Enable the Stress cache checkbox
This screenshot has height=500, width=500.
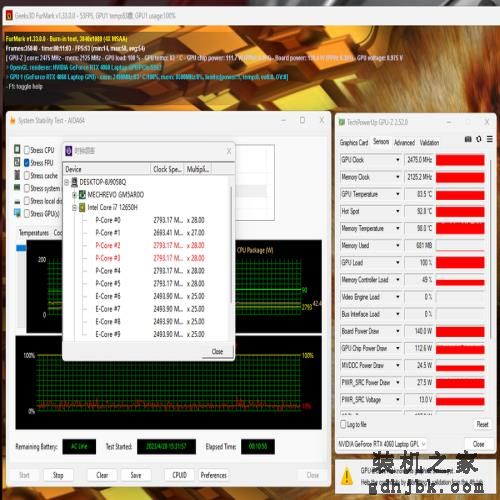27,176
